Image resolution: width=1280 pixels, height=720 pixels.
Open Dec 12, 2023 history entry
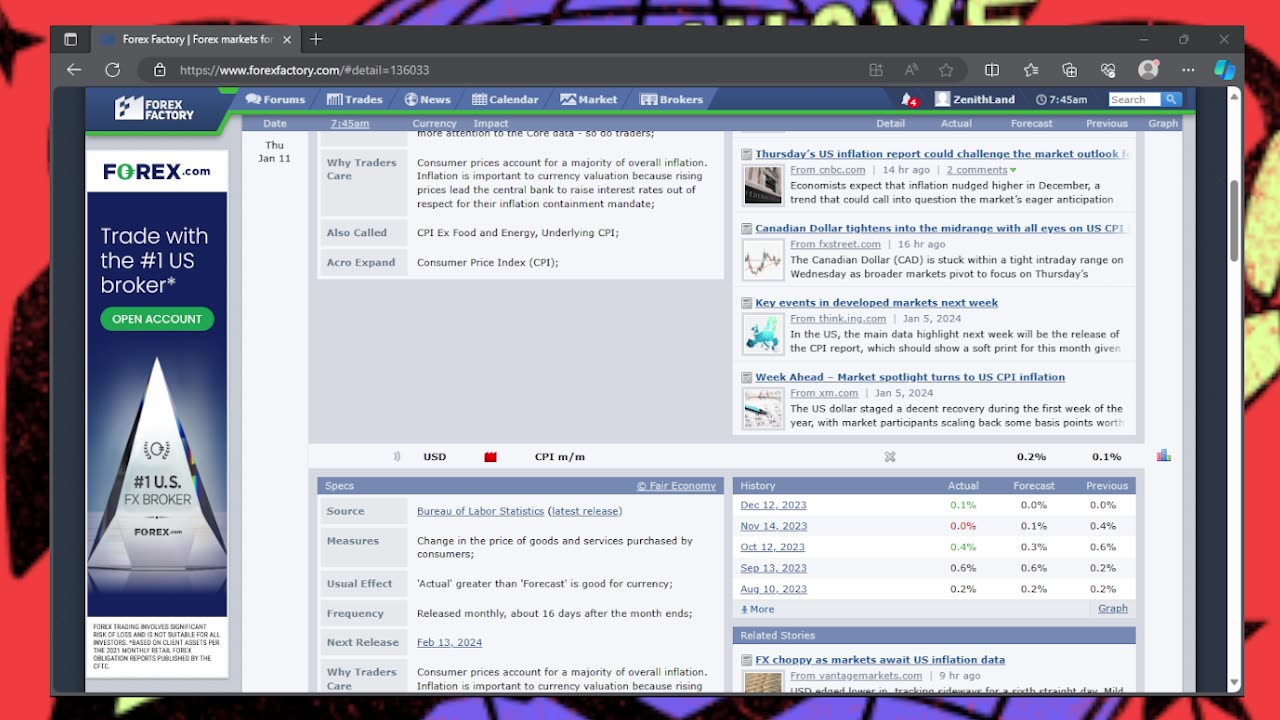(773, 505)
